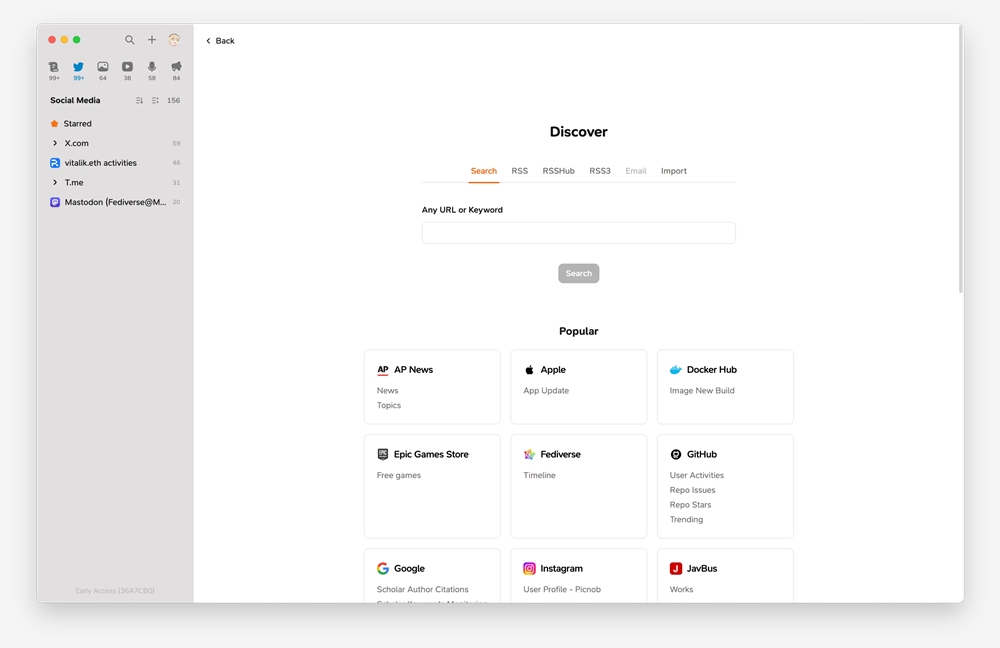The height and width of the screenshot is (648, 1000).
Task: Open Scholar Author Citations under Google
Action: tap(422, 589)
